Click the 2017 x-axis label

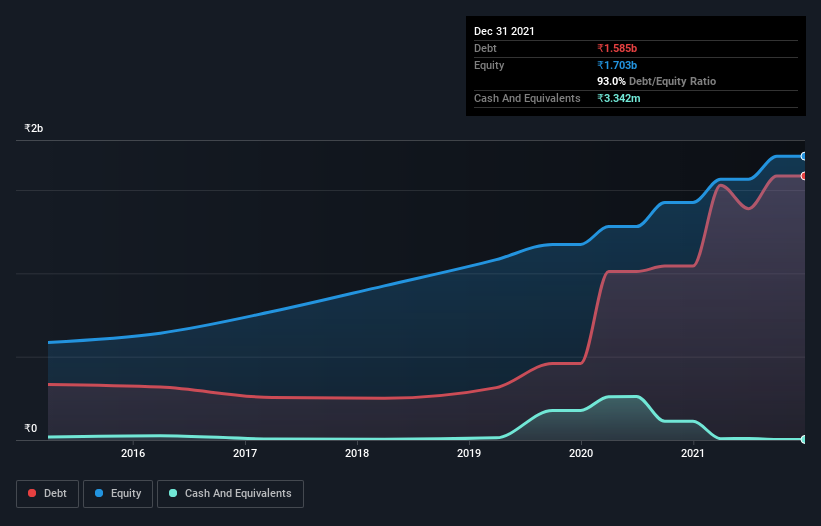coord(245,453)
